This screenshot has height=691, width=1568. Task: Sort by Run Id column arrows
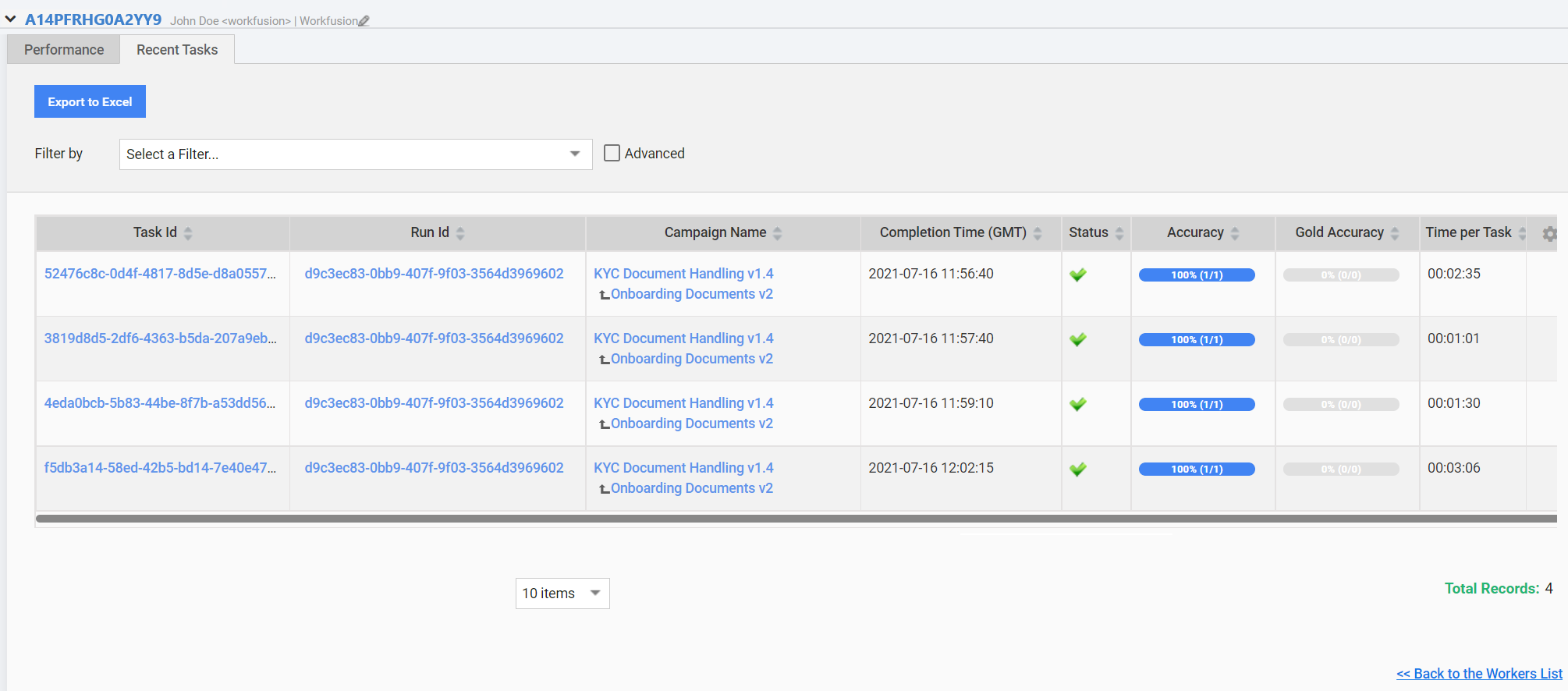[460, 233]
